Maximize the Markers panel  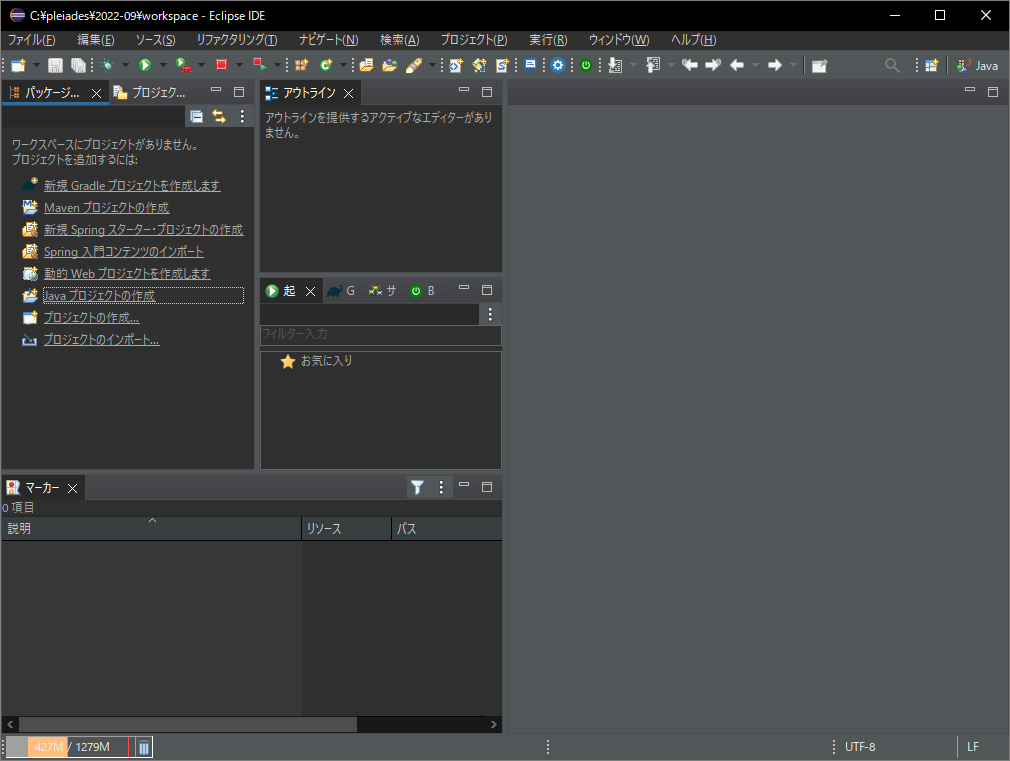tap(487, 487)
